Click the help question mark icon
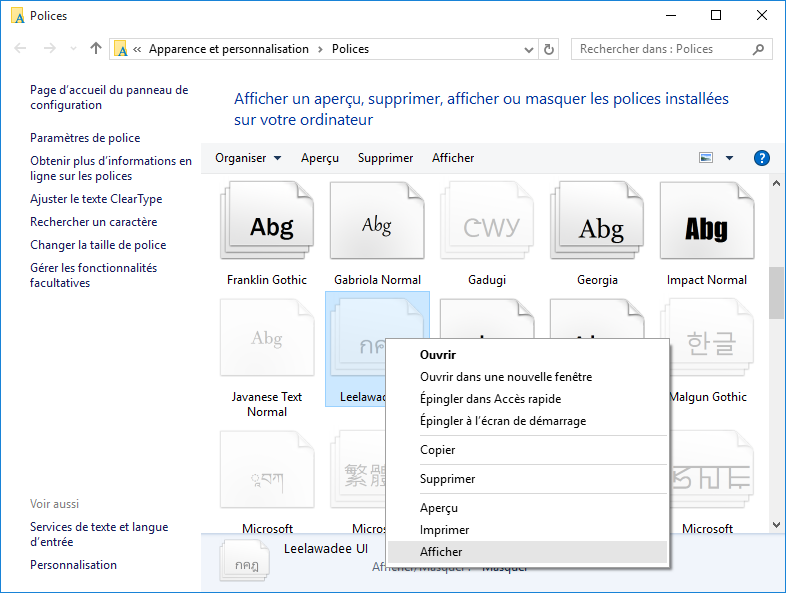The height and width of the screenshot is (593, 786). tap(761, 158)
